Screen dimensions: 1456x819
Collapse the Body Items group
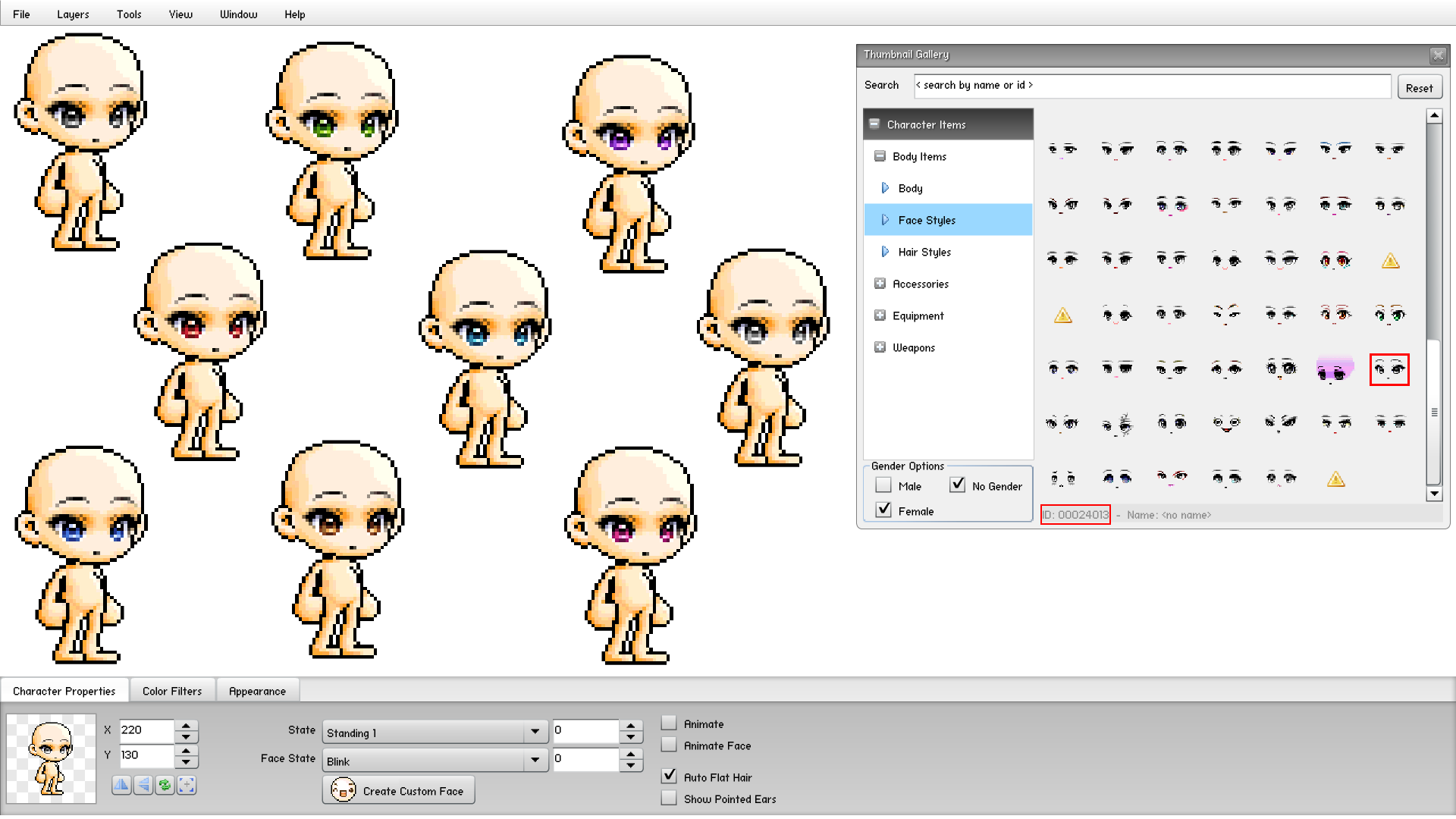pos(880,156)
